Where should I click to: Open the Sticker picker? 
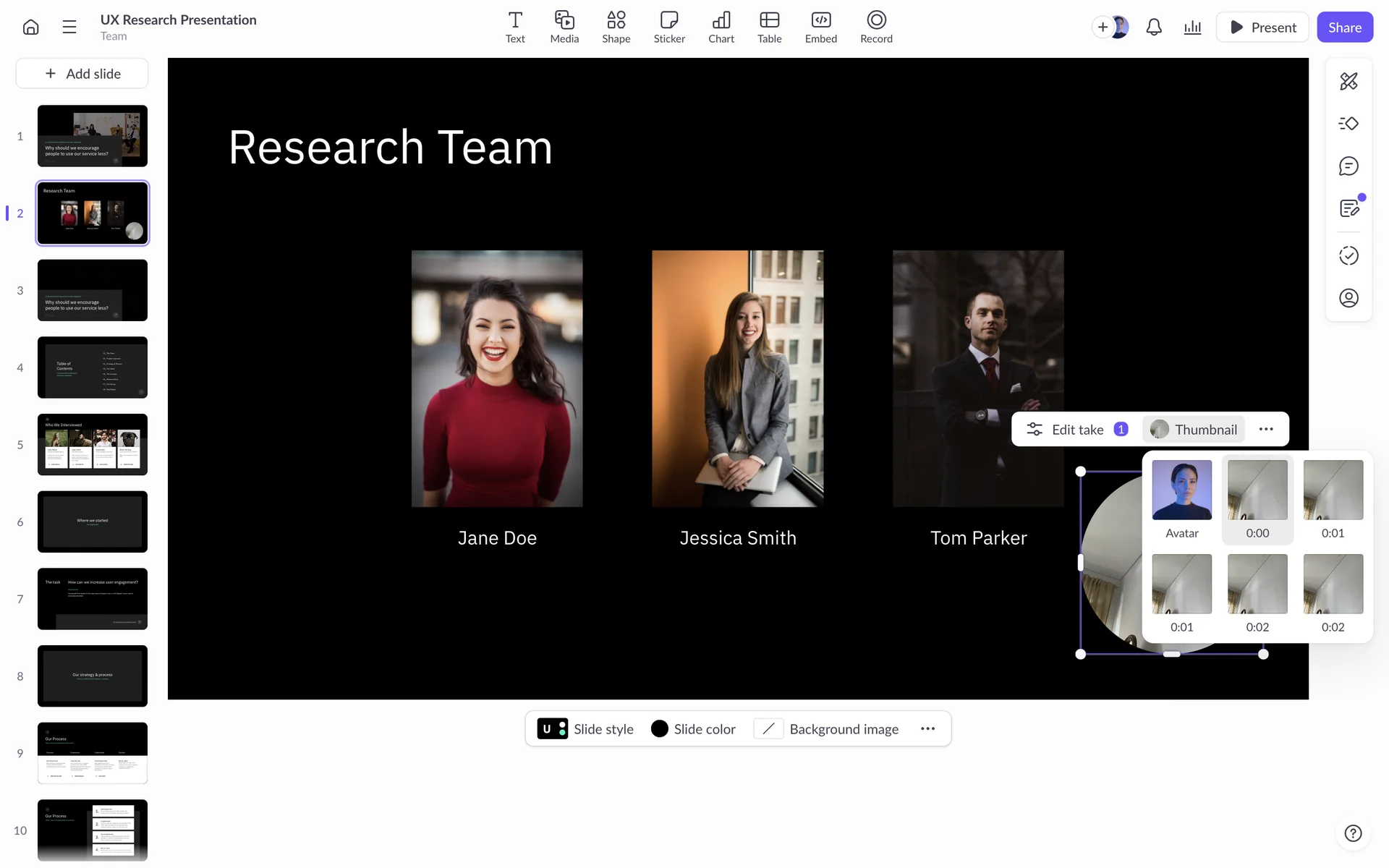(669, 27)
